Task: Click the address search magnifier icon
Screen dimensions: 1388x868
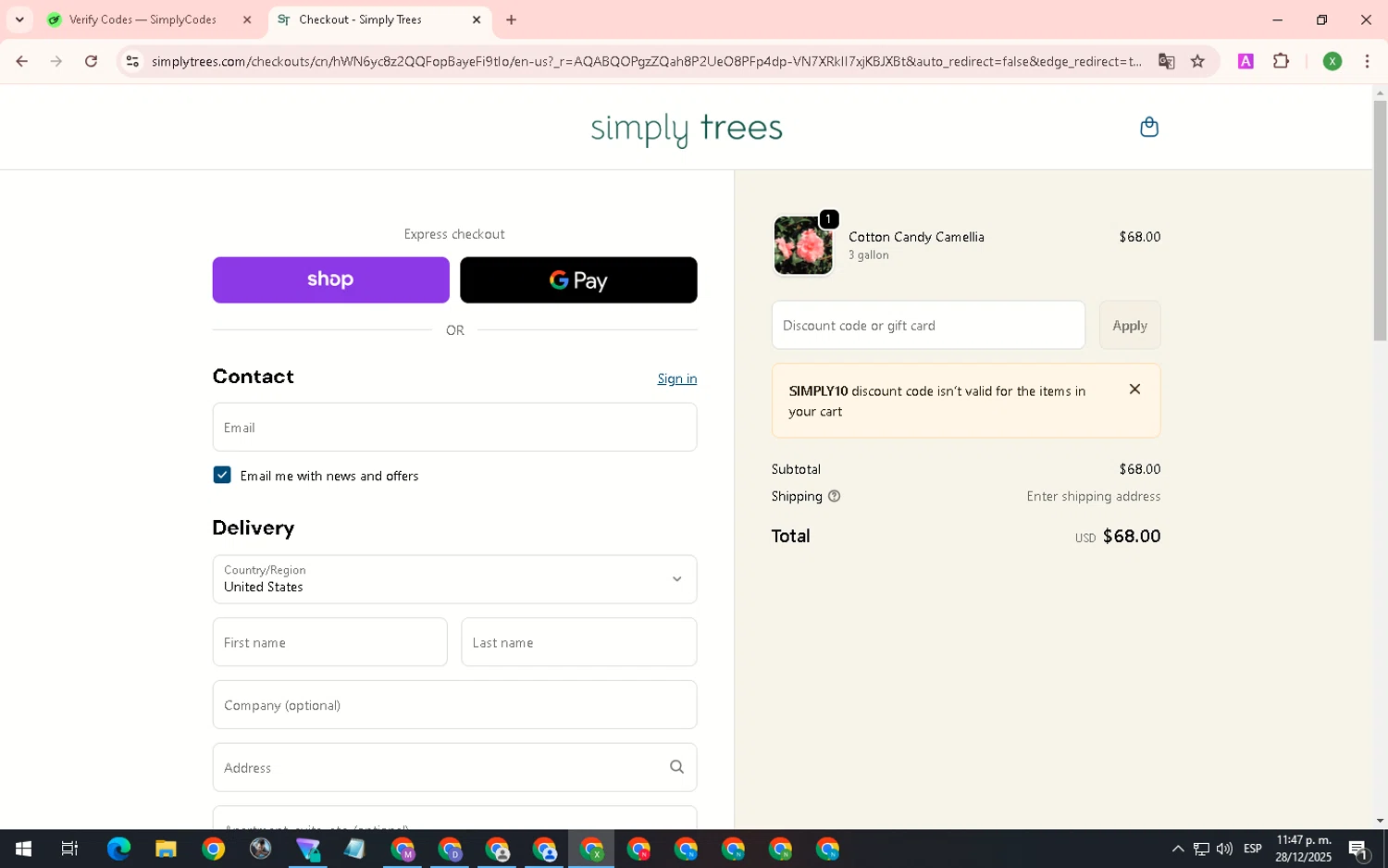Action: coord(676,767)
